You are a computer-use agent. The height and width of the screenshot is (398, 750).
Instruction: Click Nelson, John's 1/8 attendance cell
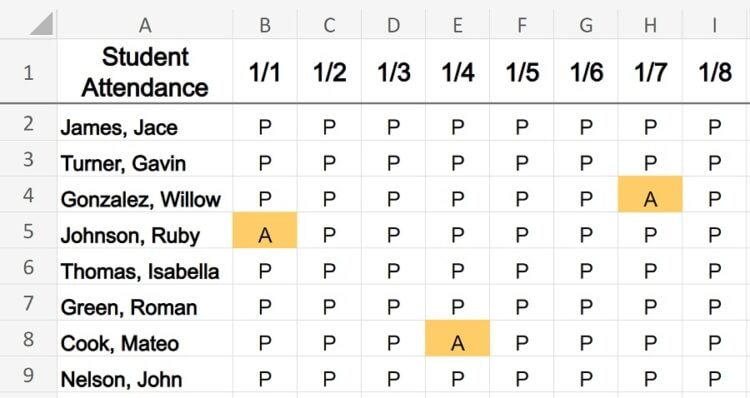point(716,375)
